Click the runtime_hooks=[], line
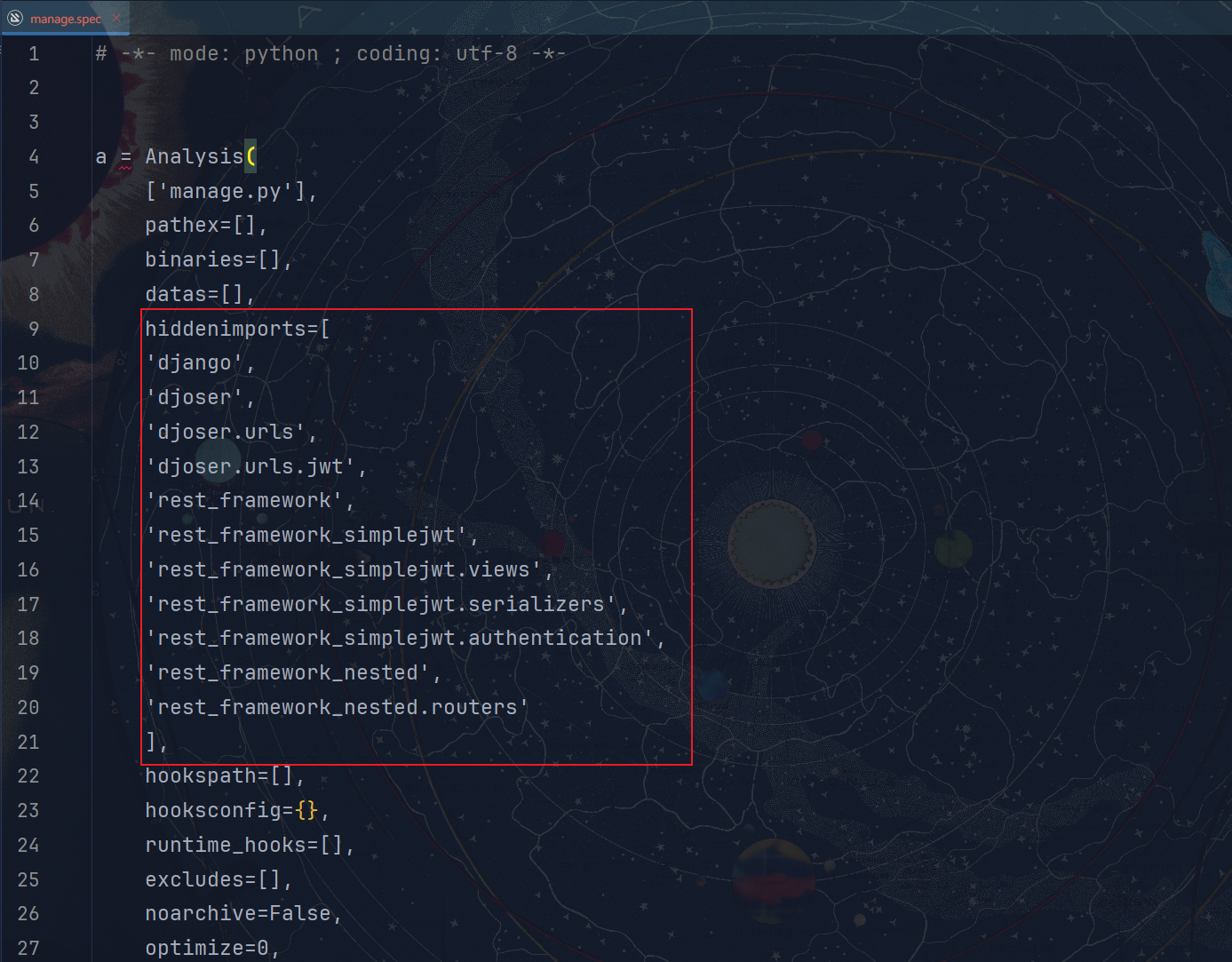1232x962 pixels. [250, 846]
